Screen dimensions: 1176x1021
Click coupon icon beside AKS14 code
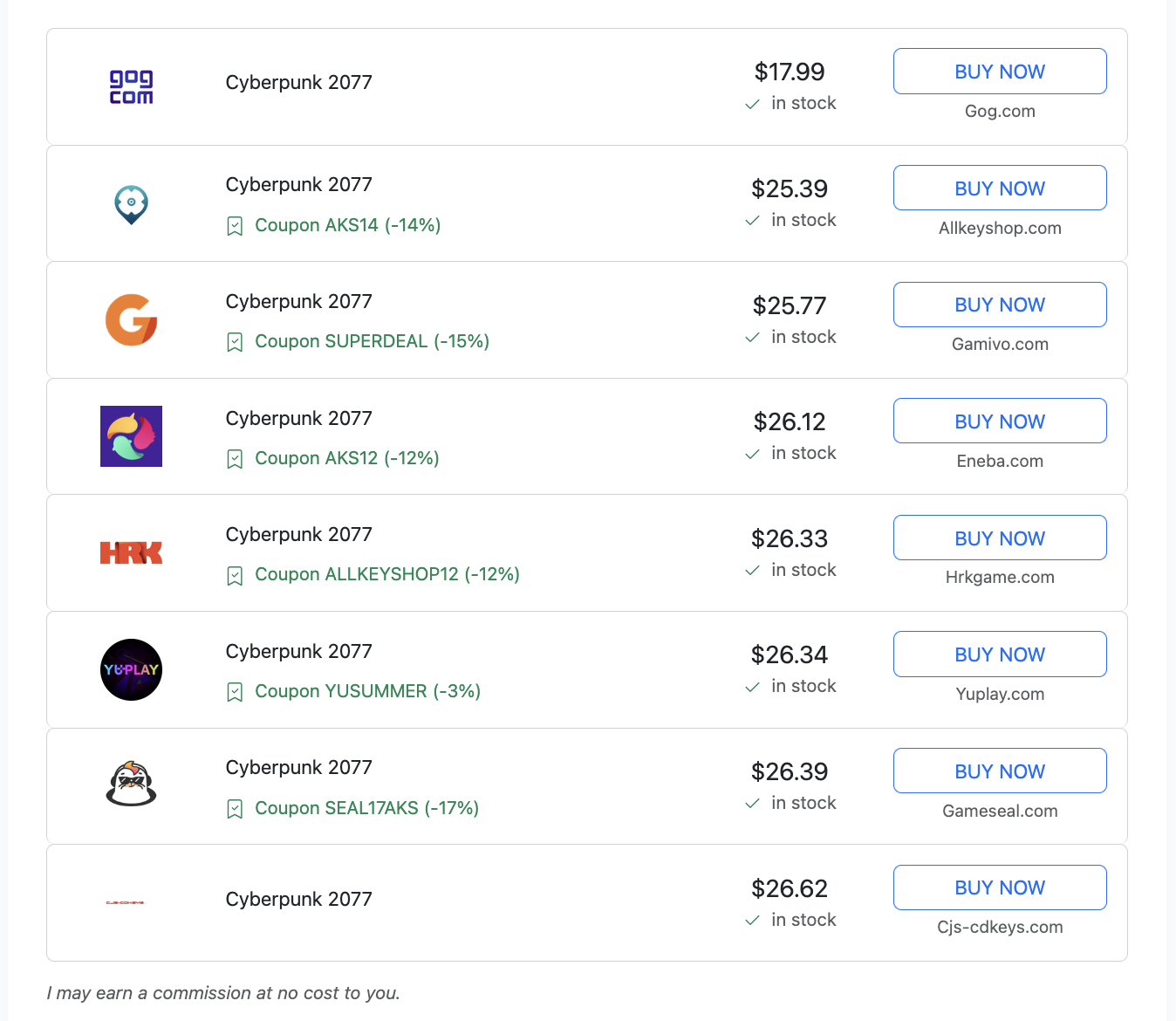pyautogui.click(x=235, y=226)
